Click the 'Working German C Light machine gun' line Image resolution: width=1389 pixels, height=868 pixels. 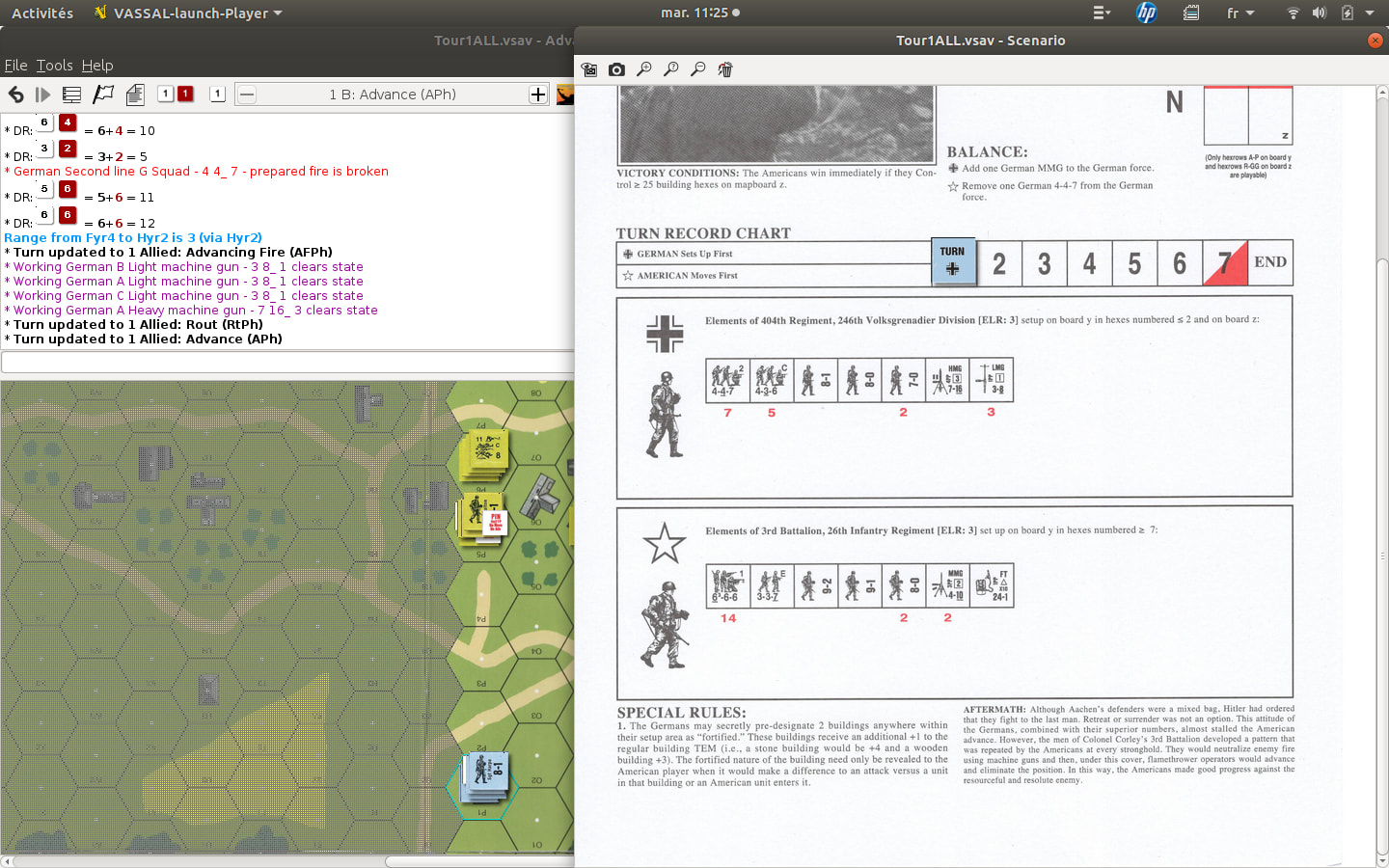[184, 295]
